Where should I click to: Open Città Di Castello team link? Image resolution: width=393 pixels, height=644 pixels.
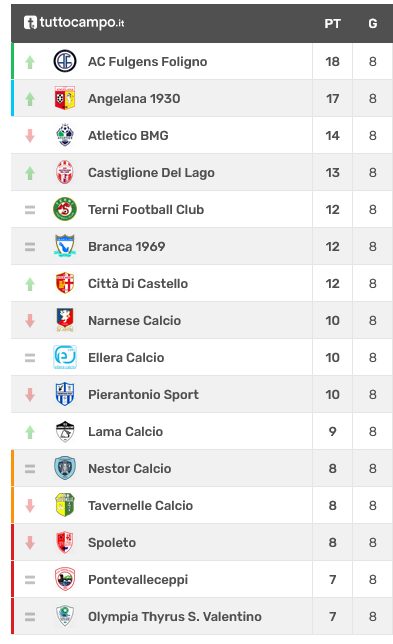point(138,283)
